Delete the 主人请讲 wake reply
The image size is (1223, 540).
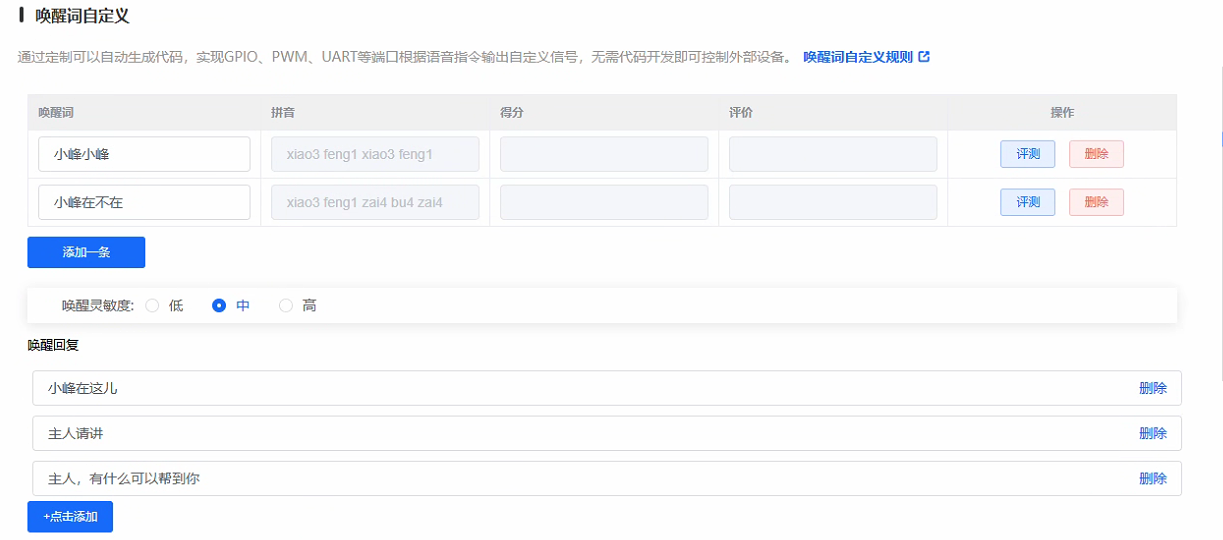click(1152, 433)
